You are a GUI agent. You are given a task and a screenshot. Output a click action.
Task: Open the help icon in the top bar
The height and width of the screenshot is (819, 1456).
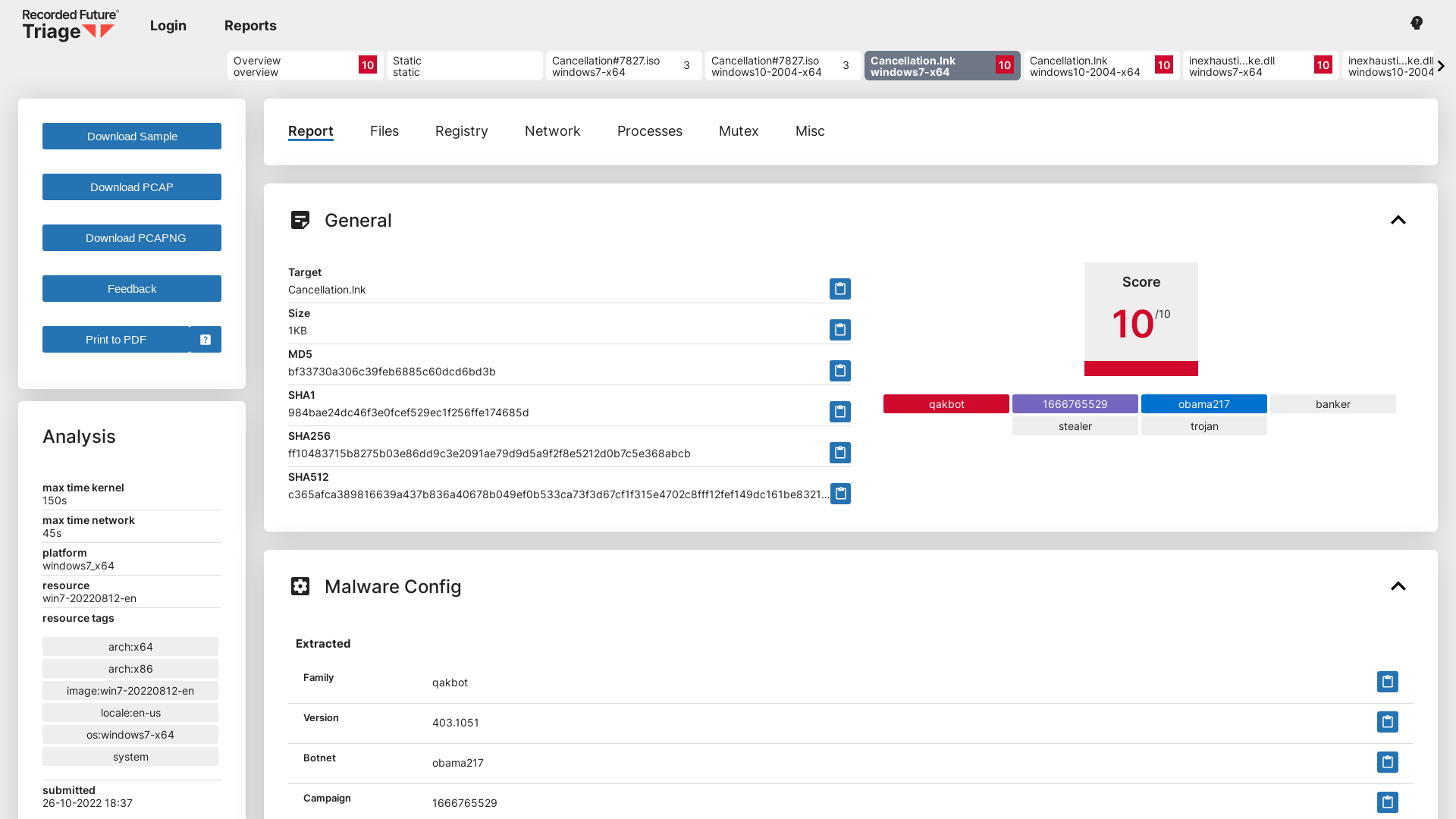pos(1416,23)
